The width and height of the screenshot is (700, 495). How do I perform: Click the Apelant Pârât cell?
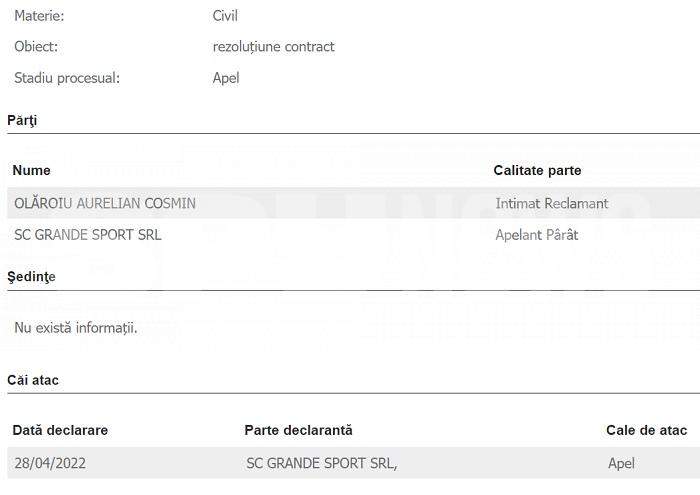coord(537,235)
